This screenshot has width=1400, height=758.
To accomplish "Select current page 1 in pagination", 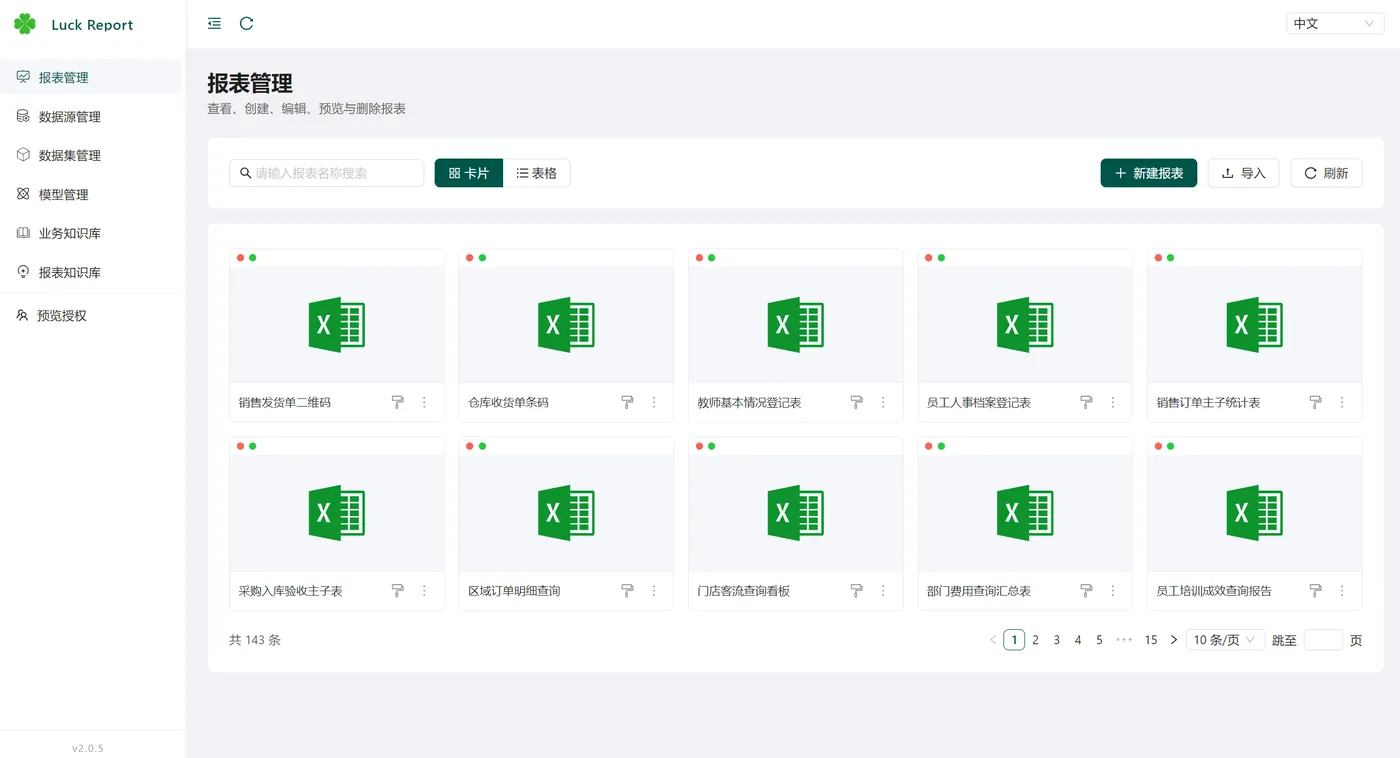I will [x=1014, y=640].
